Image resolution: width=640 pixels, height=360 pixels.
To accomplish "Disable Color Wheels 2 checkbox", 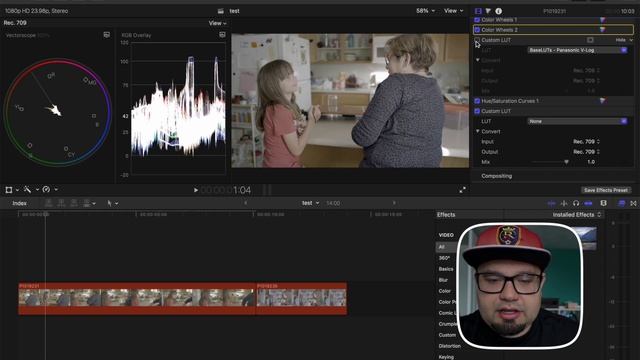I will pyautogui.click(x=477, y=30).
